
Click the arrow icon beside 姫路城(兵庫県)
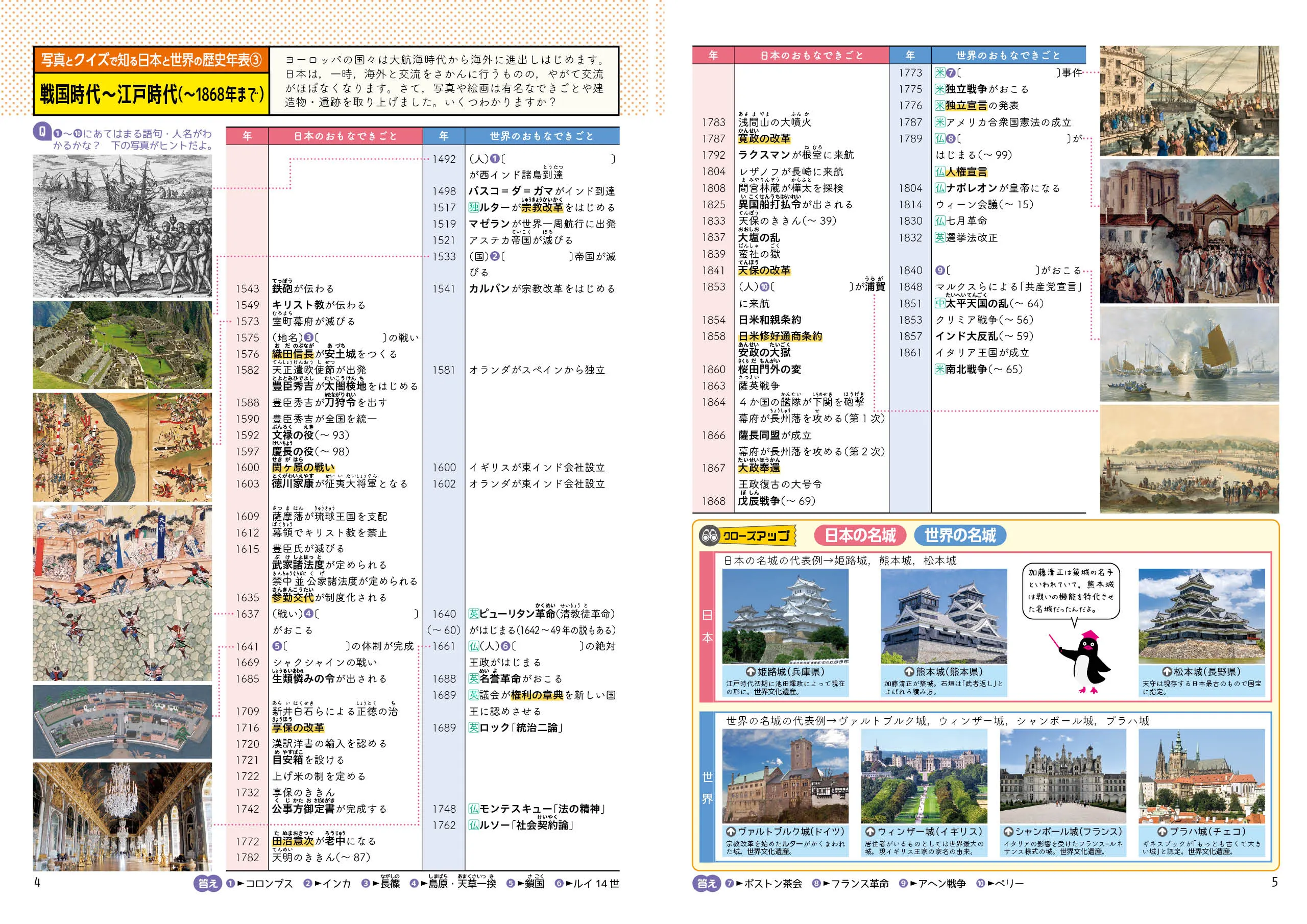[751, 672]
